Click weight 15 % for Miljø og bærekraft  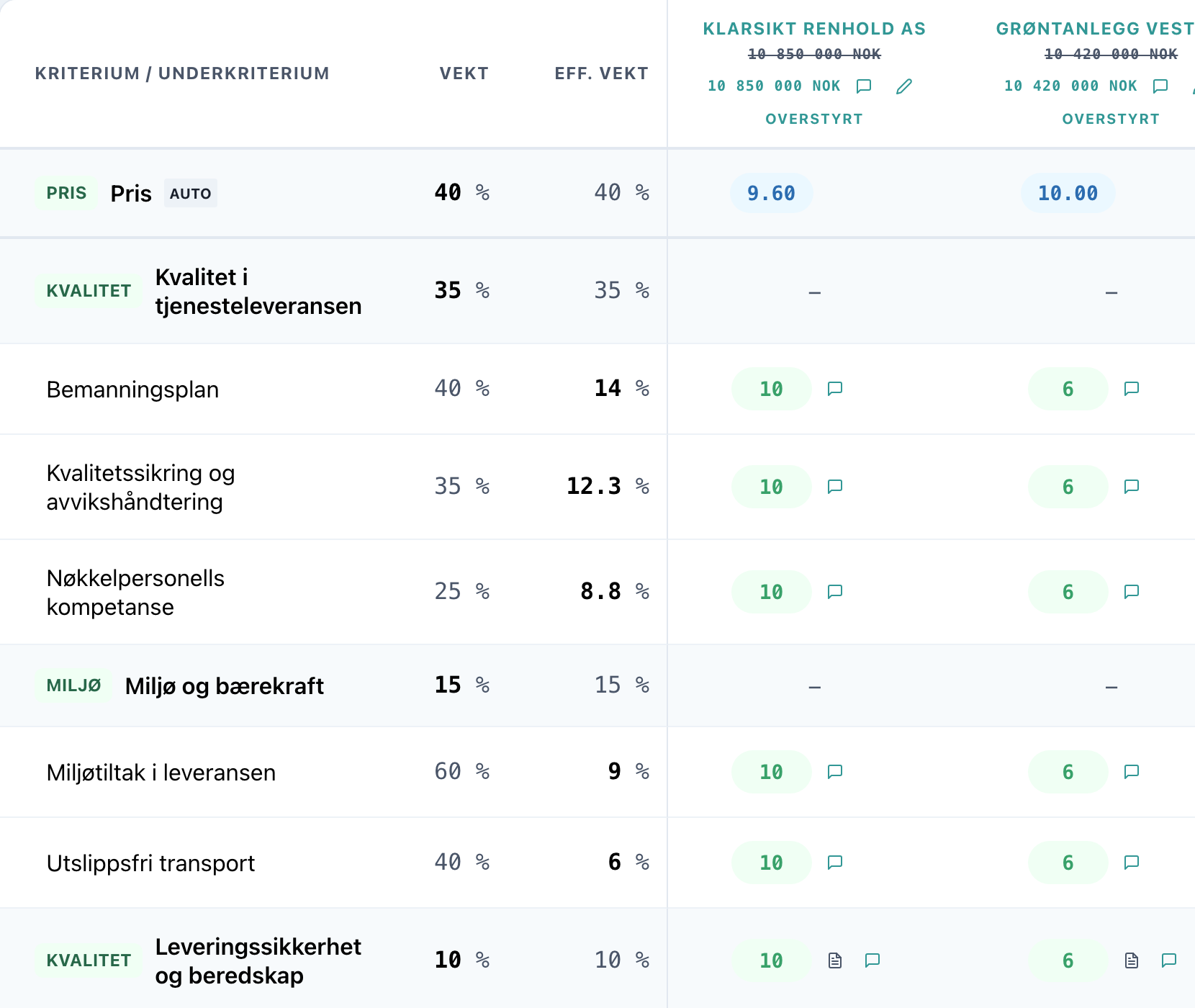click(462, 685)
